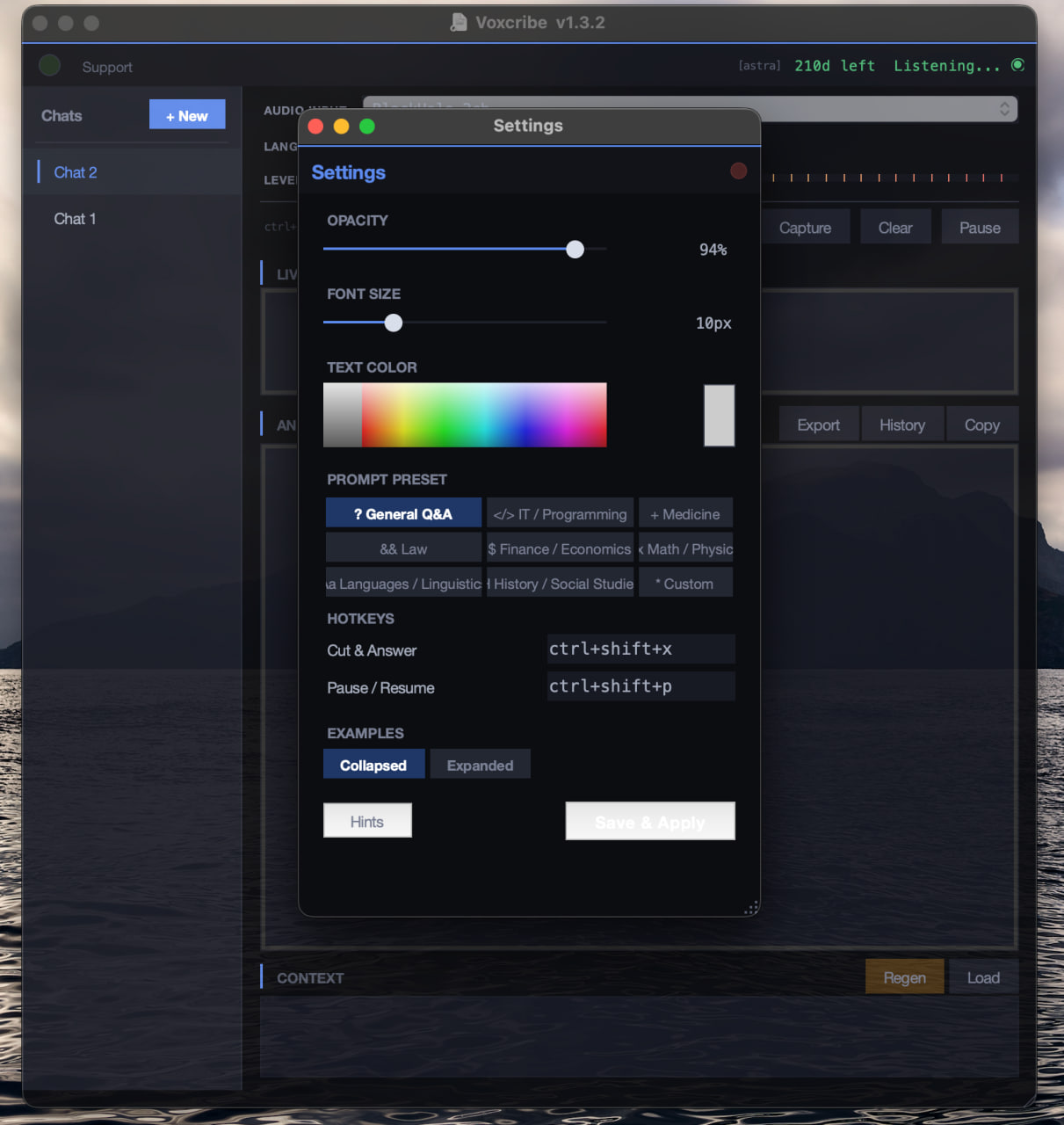The width and height of the screenshot is (1064, 1125).
Task: Click the Pause / Resume hotkey field
Action: 641,686
